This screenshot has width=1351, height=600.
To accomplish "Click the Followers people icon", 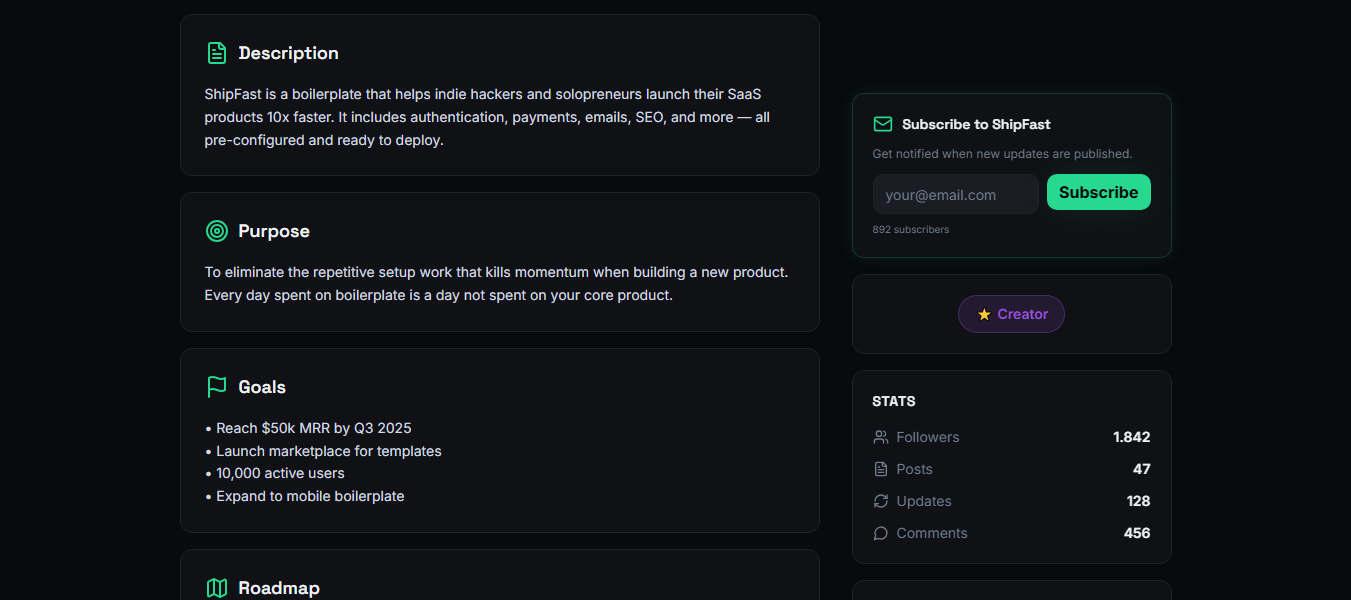I will point(881,437).
